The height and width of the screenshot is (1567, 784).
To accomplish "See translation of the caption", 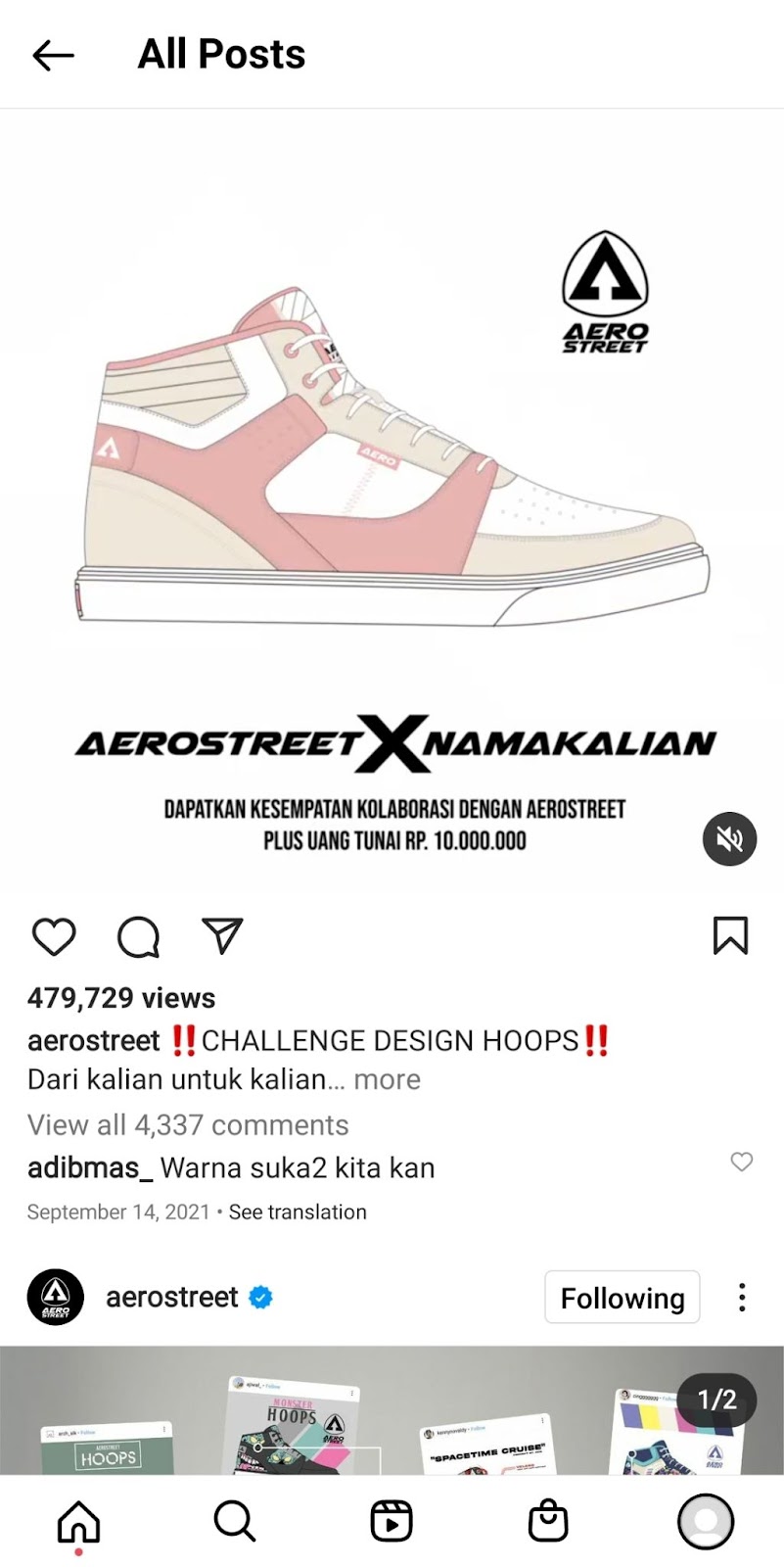I will pyautogui.click(x=298, y=1212).
